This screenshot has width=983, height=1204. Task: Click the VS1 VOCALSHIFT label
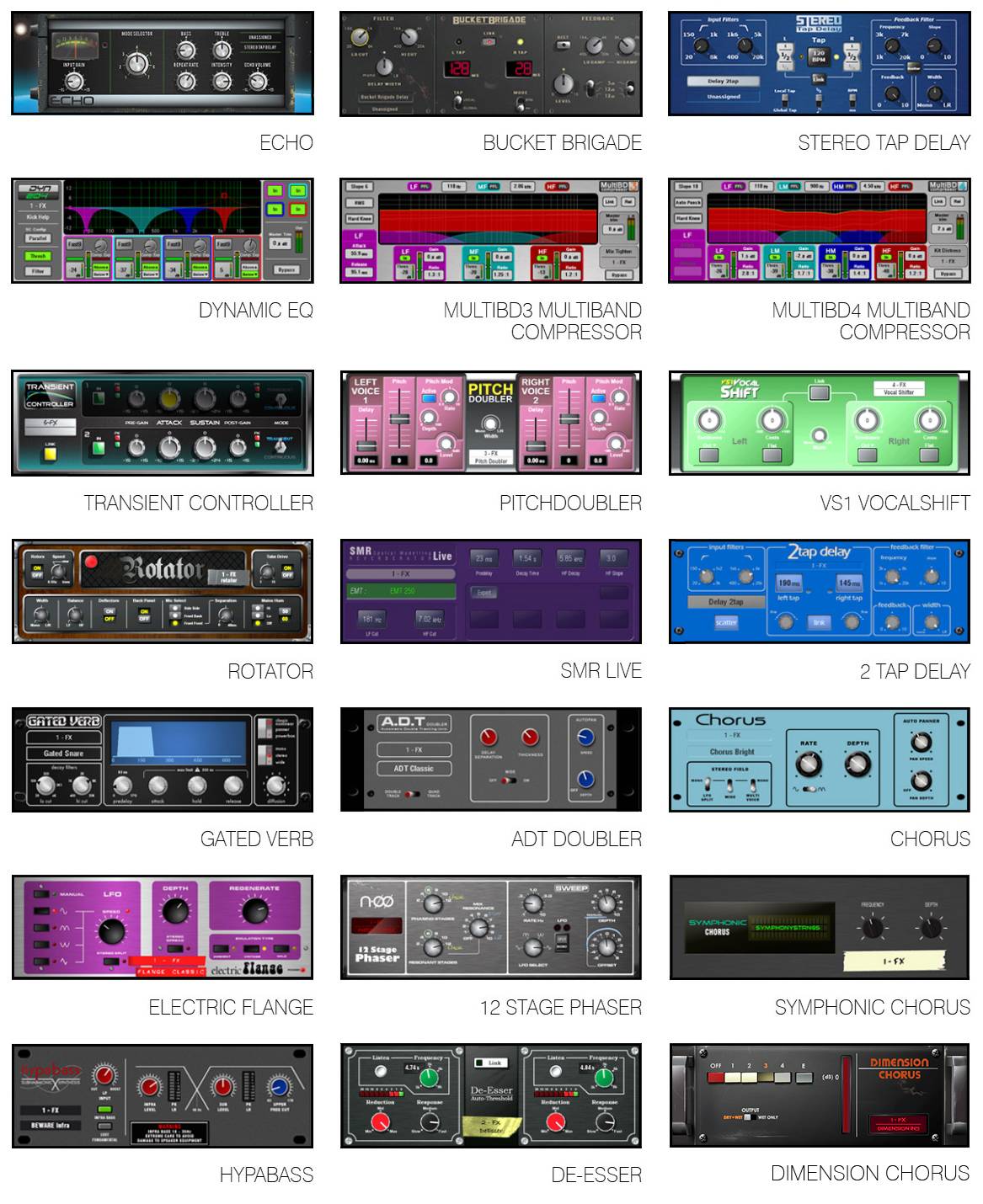click(x=895, y=503)
